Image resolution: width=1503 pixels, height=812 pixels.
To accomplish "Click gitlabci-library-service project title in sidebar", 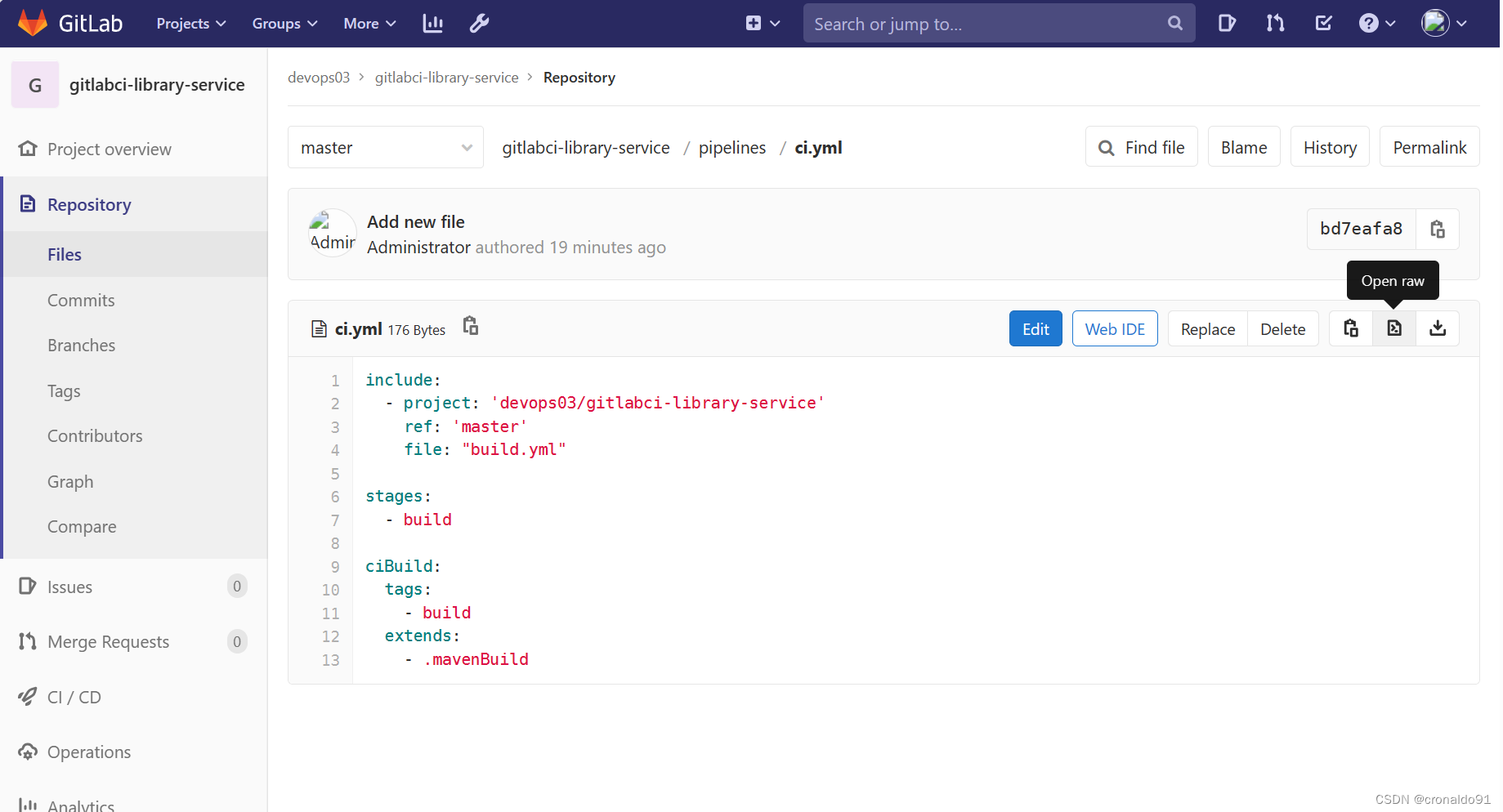I will pos(157,85).
